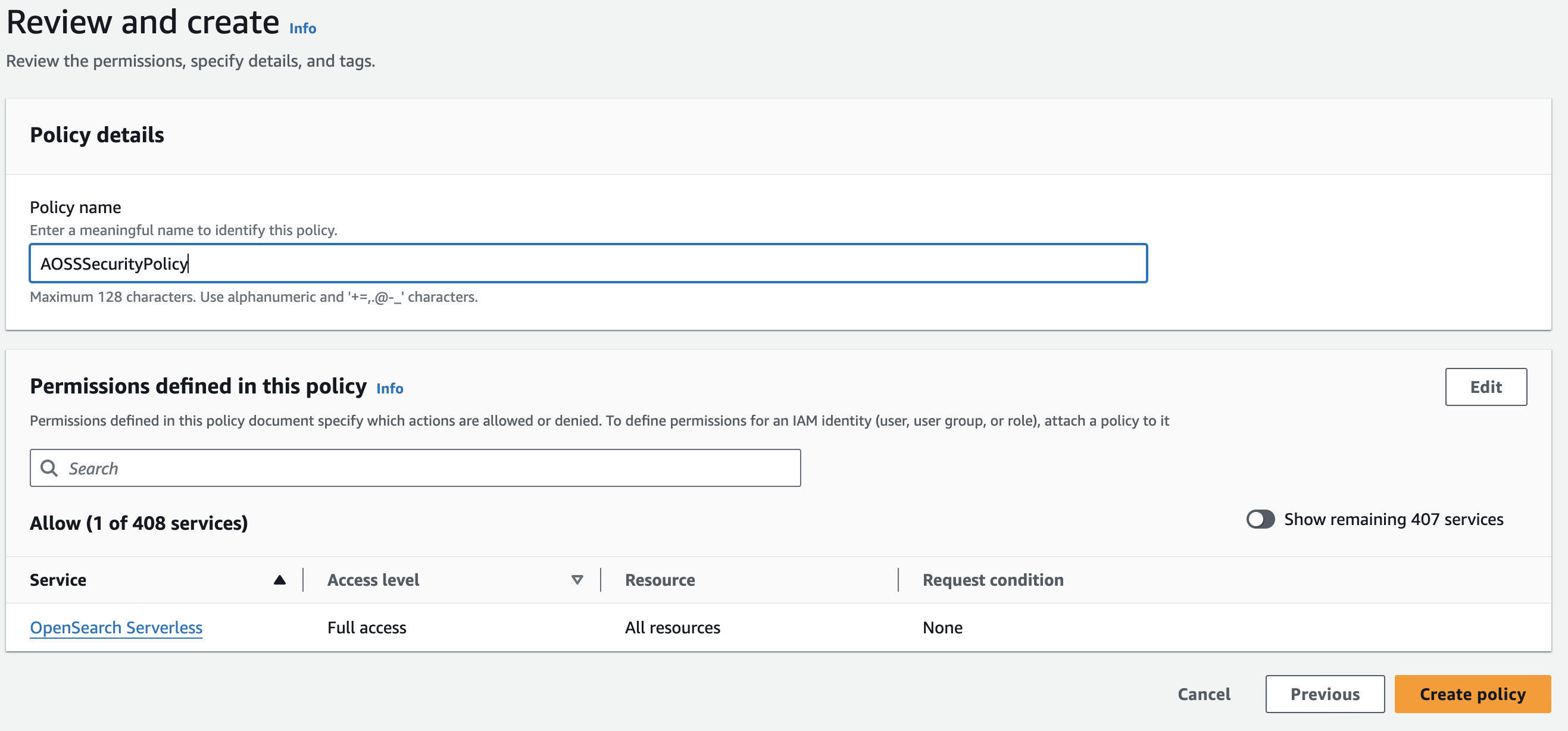Viewport: 1568px width, 731px height.
Task: Open the OpenSearch Serverless service link
Action: 116,627
